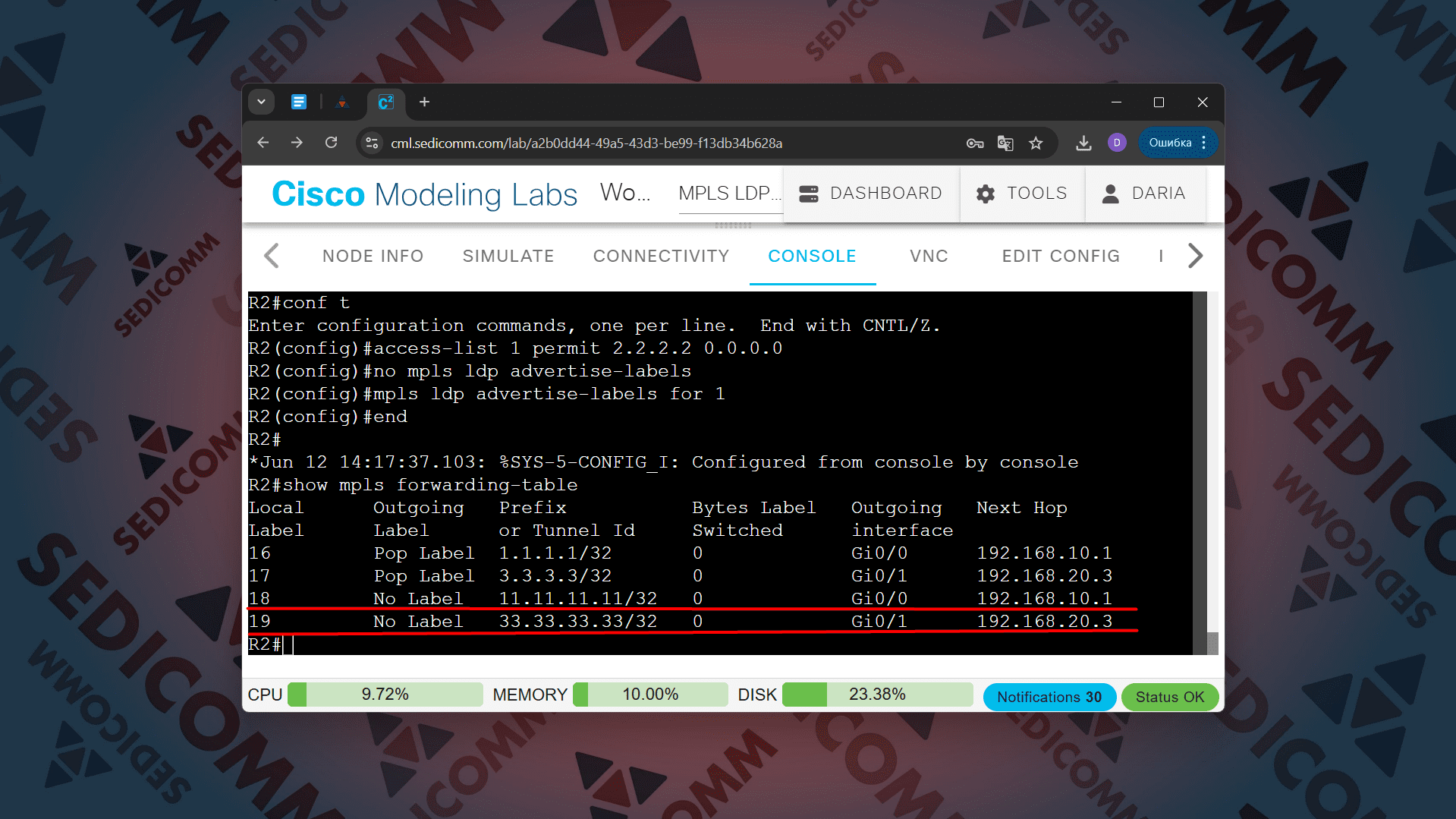
Task: Click the CPU 9.72% usage bar
Action: tap(385, 695)
